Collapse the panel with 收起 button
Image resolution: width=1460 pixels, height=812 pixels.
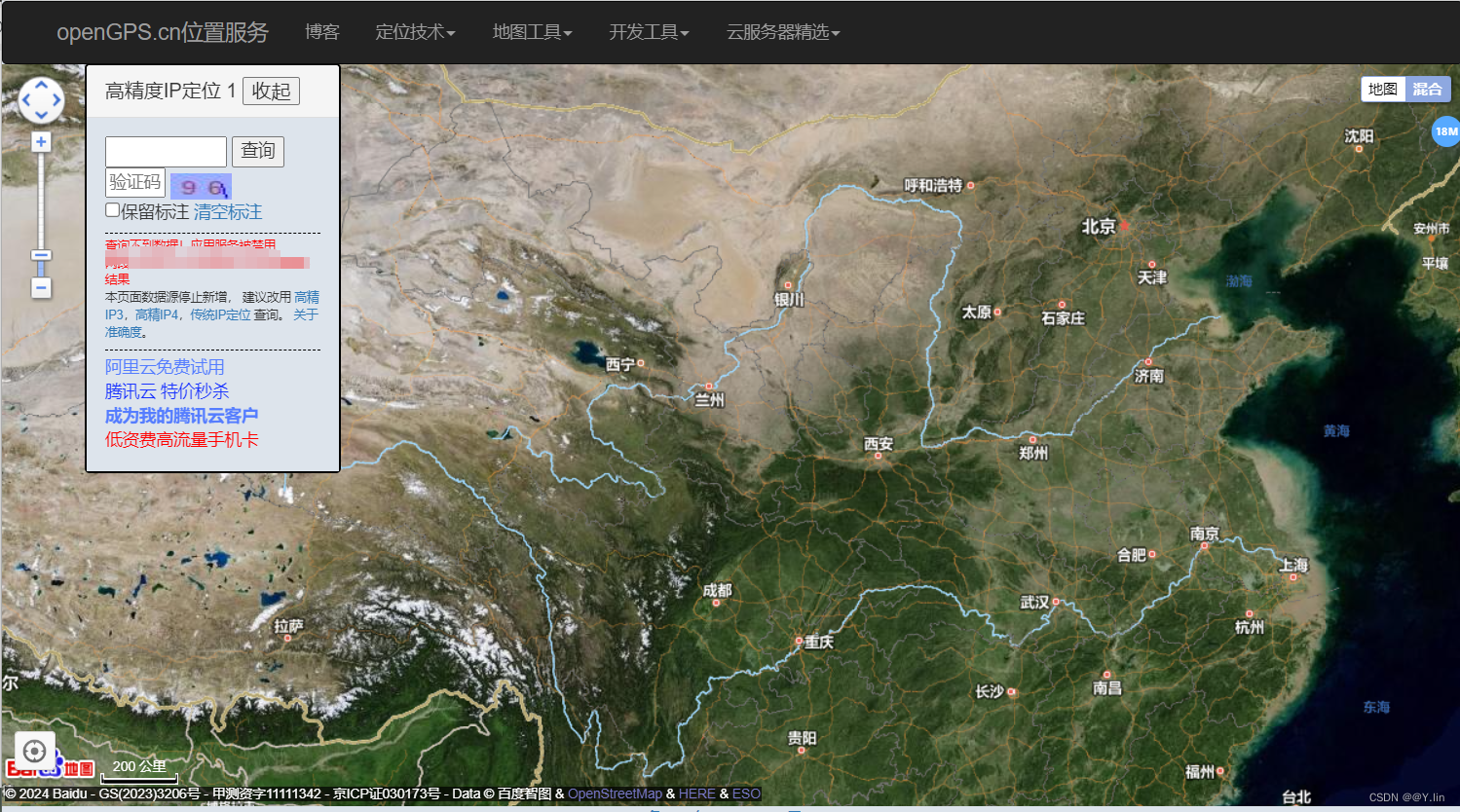point(271,91)
